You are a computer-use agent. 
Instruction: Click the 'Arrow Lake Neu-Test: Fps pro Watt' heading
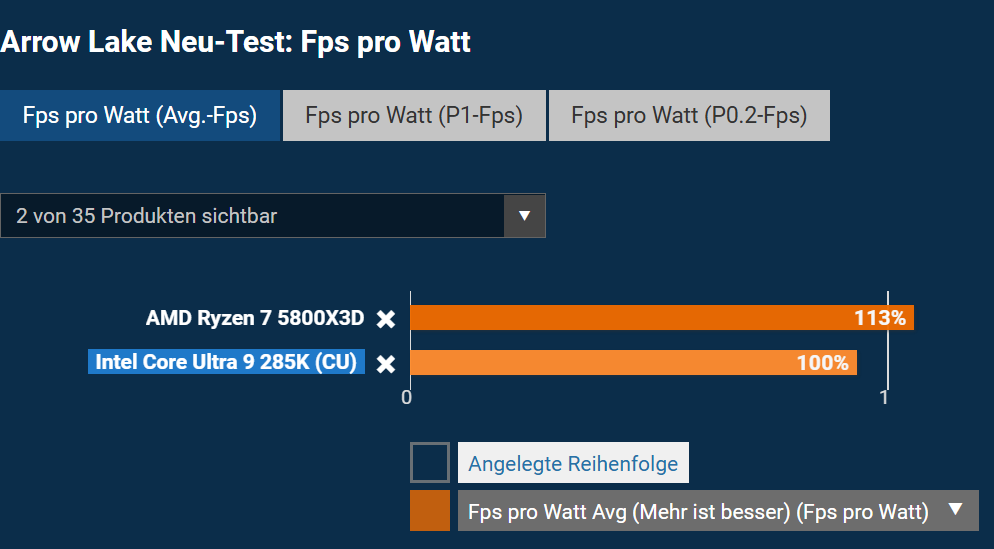(235, 42)
